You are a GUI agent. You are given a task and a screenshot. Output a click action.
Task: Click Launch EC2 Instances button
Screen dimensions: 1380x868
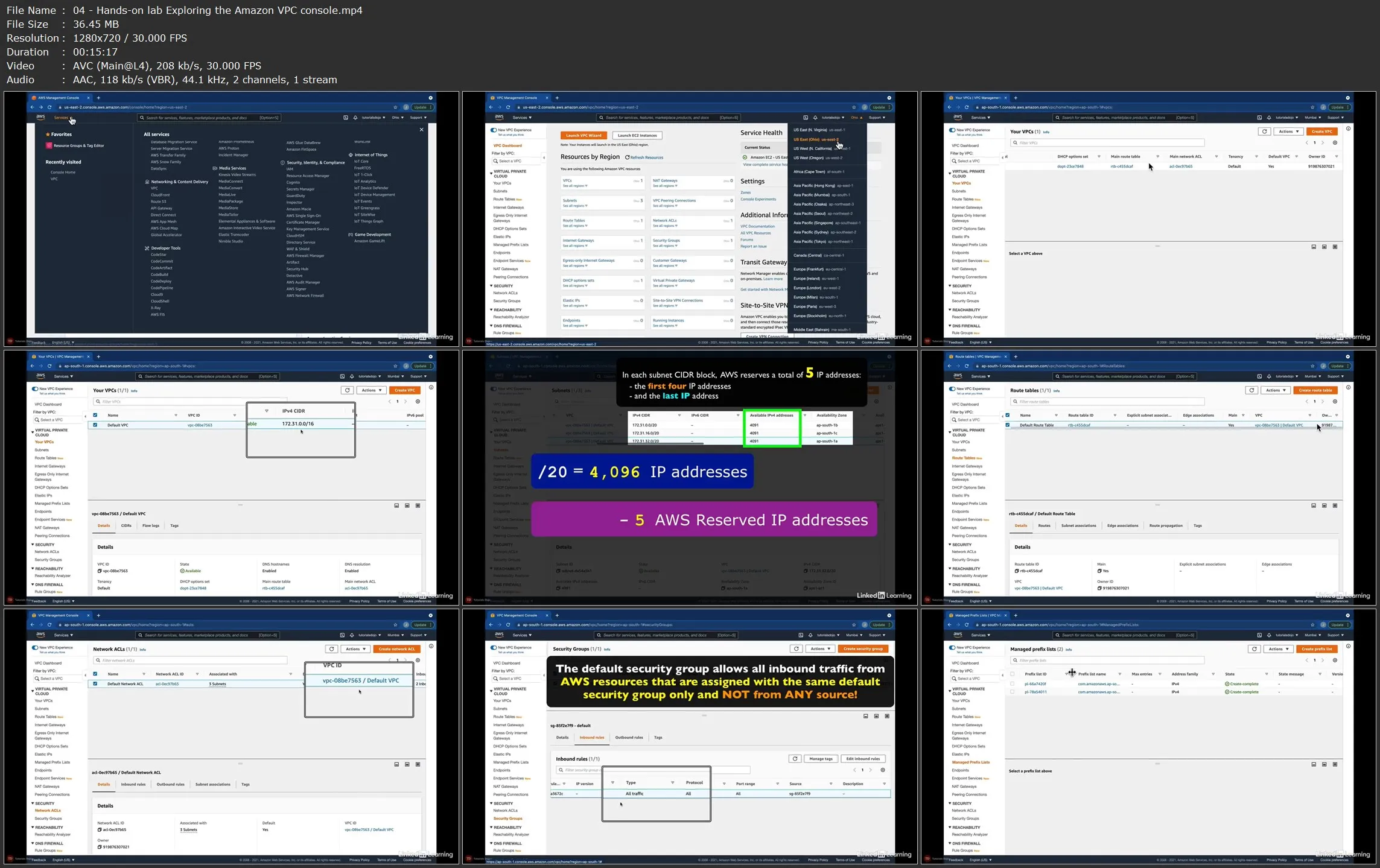coord(637,136)
